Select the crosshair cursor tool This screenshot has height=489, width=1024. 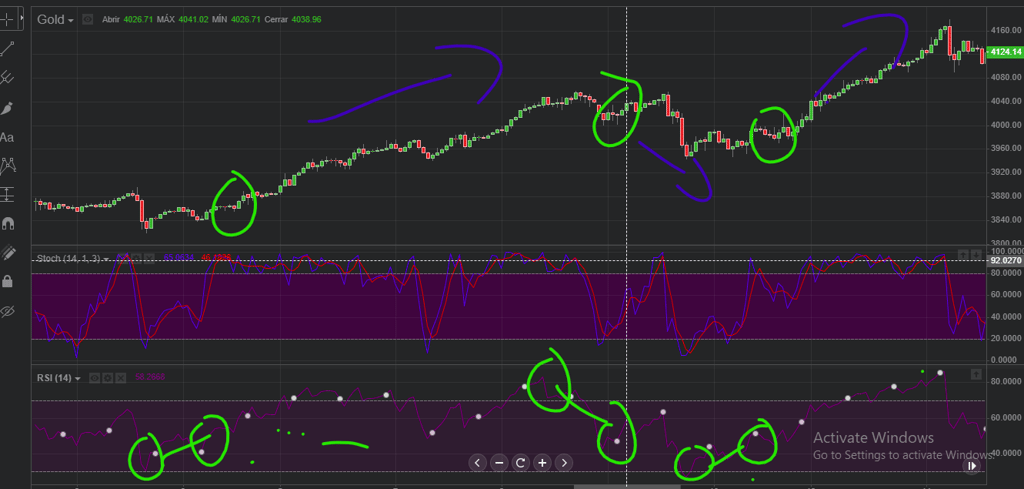(7, 19)
